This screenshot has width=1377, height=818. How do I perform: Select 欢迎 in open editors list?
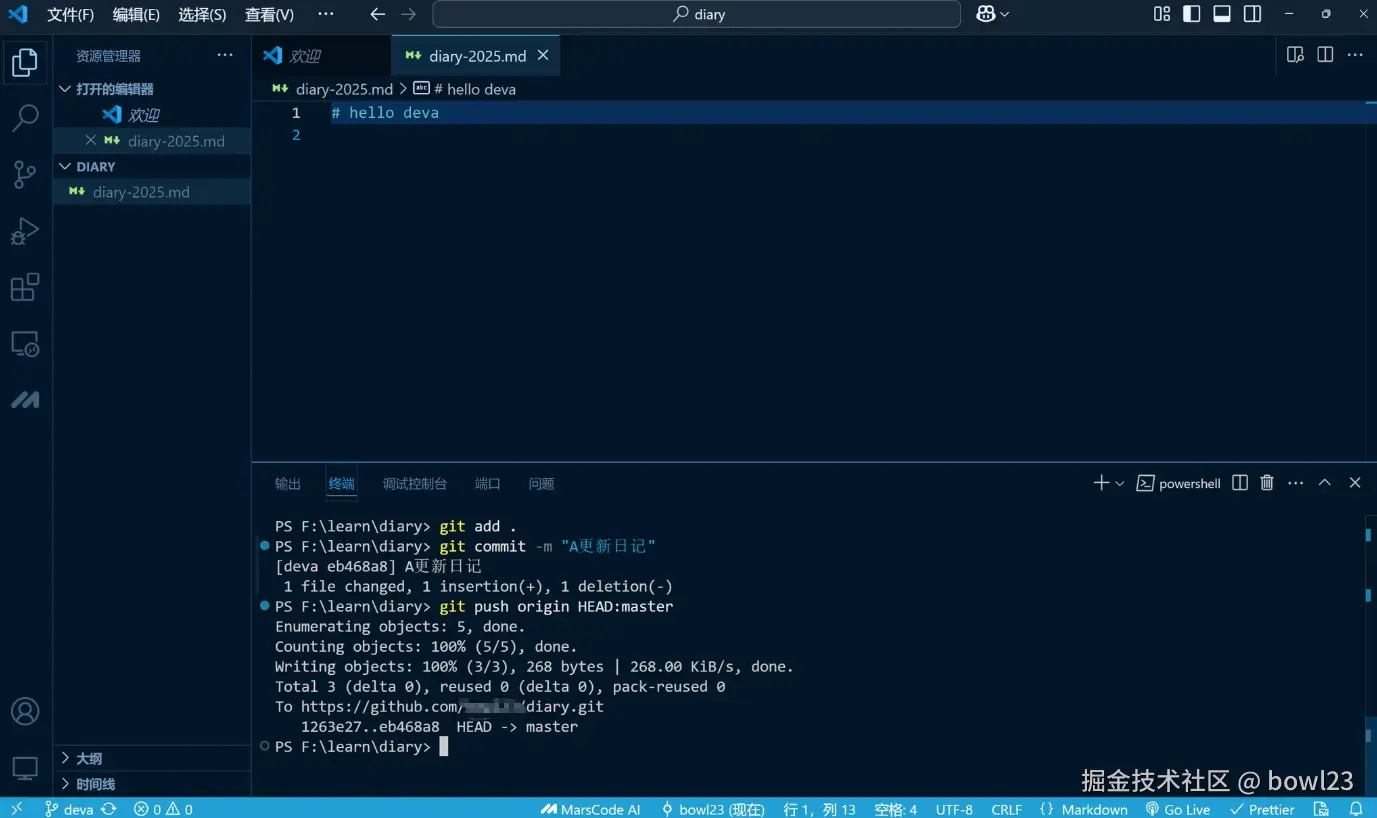(152, 115)
